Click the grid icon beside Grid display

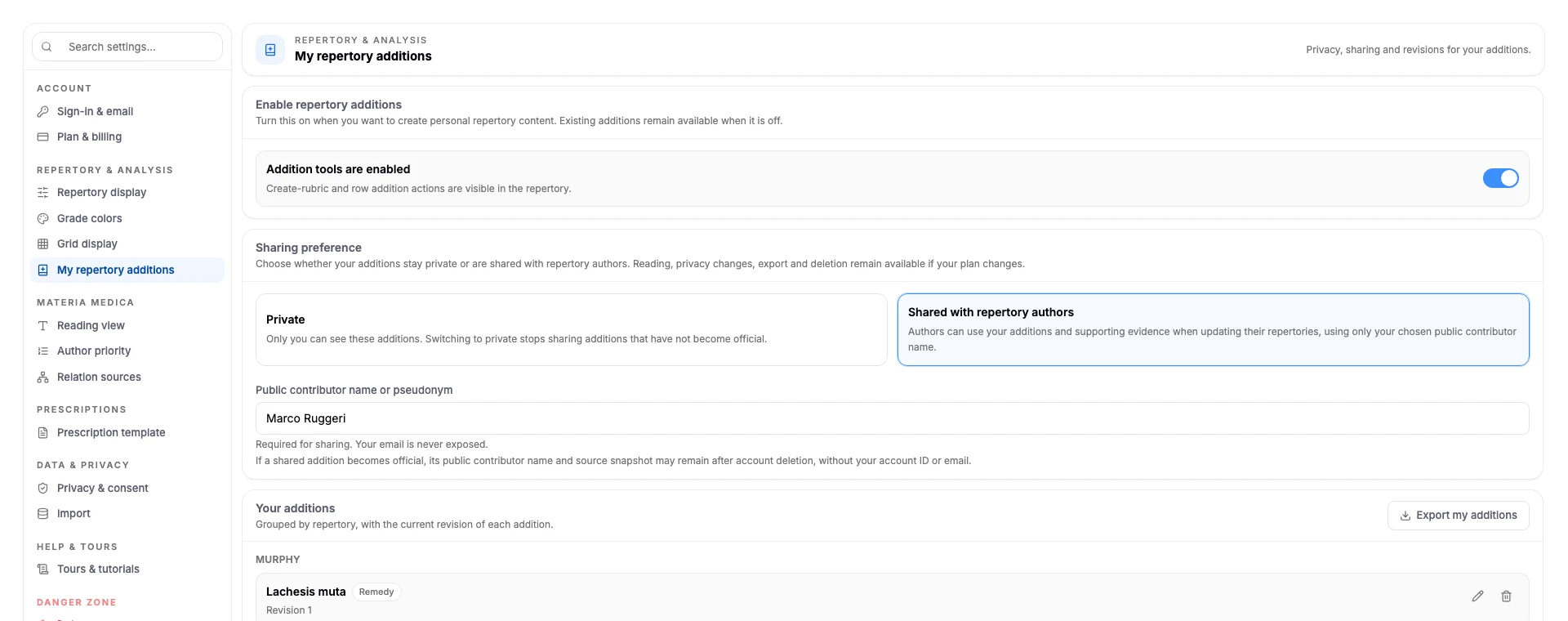click(43, 243)
